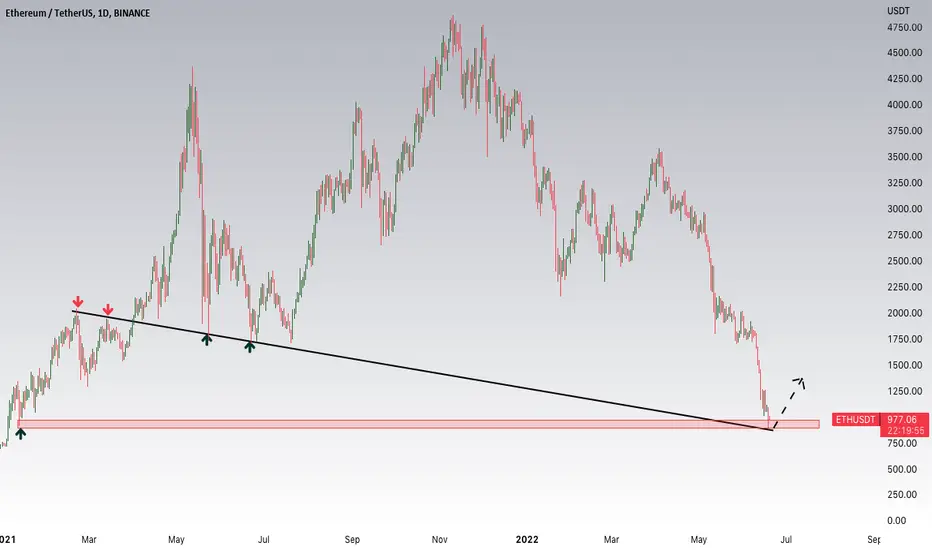This screenshot has width=932, height=550.
Task: Click the 500.00 price axis label
Action: 902,469
